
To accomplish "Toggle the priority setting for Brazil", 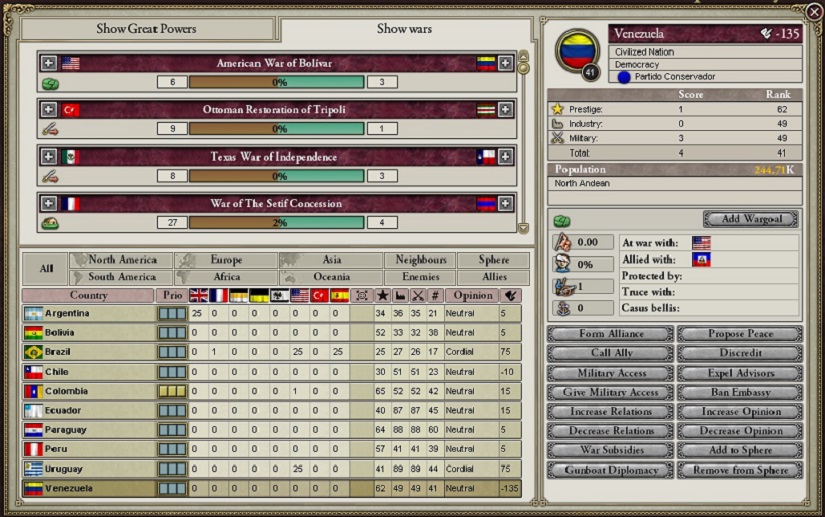I will tap(172, 352).
